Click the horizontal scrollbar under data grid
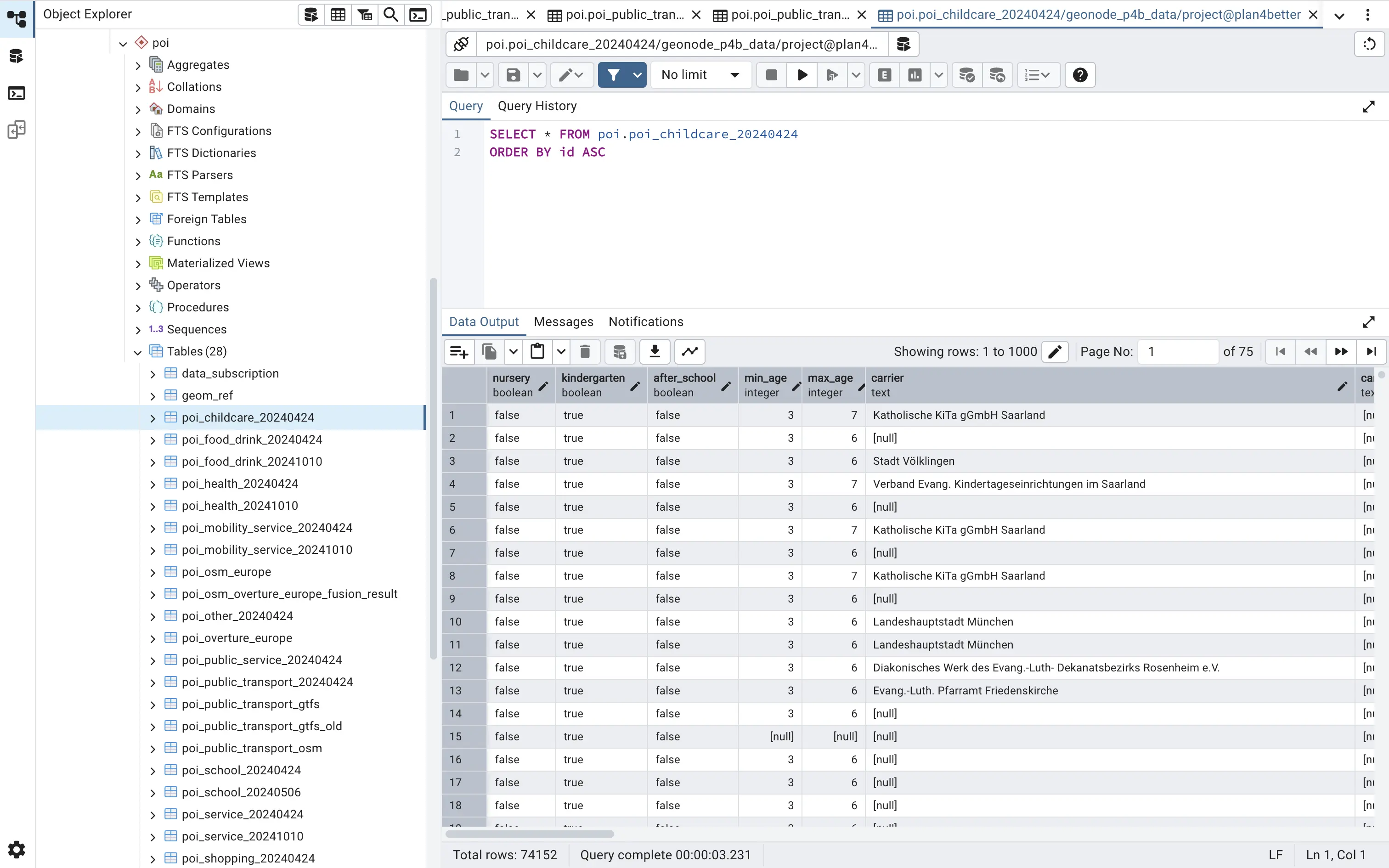The width and height of the screenshot is (1389, 868). (529, 834)
